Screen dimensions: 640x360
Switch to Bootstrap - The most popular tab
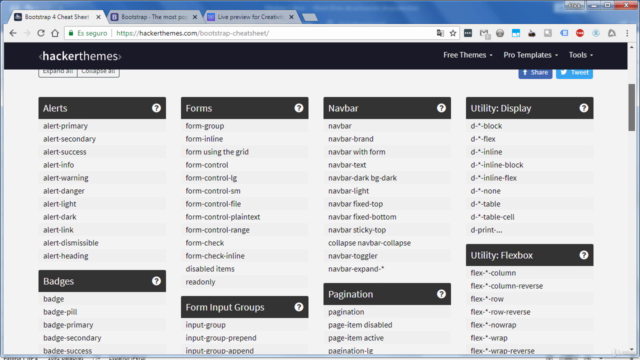153,17
